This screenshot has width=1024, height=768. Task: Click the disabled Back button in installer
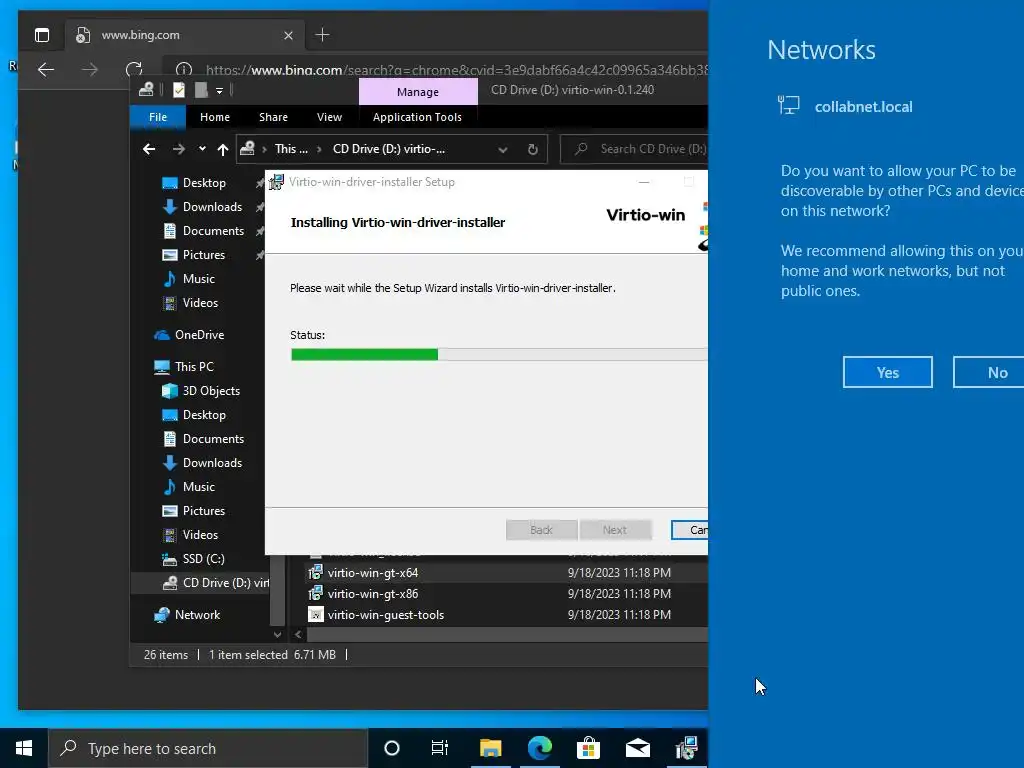(x=541, y=530)
